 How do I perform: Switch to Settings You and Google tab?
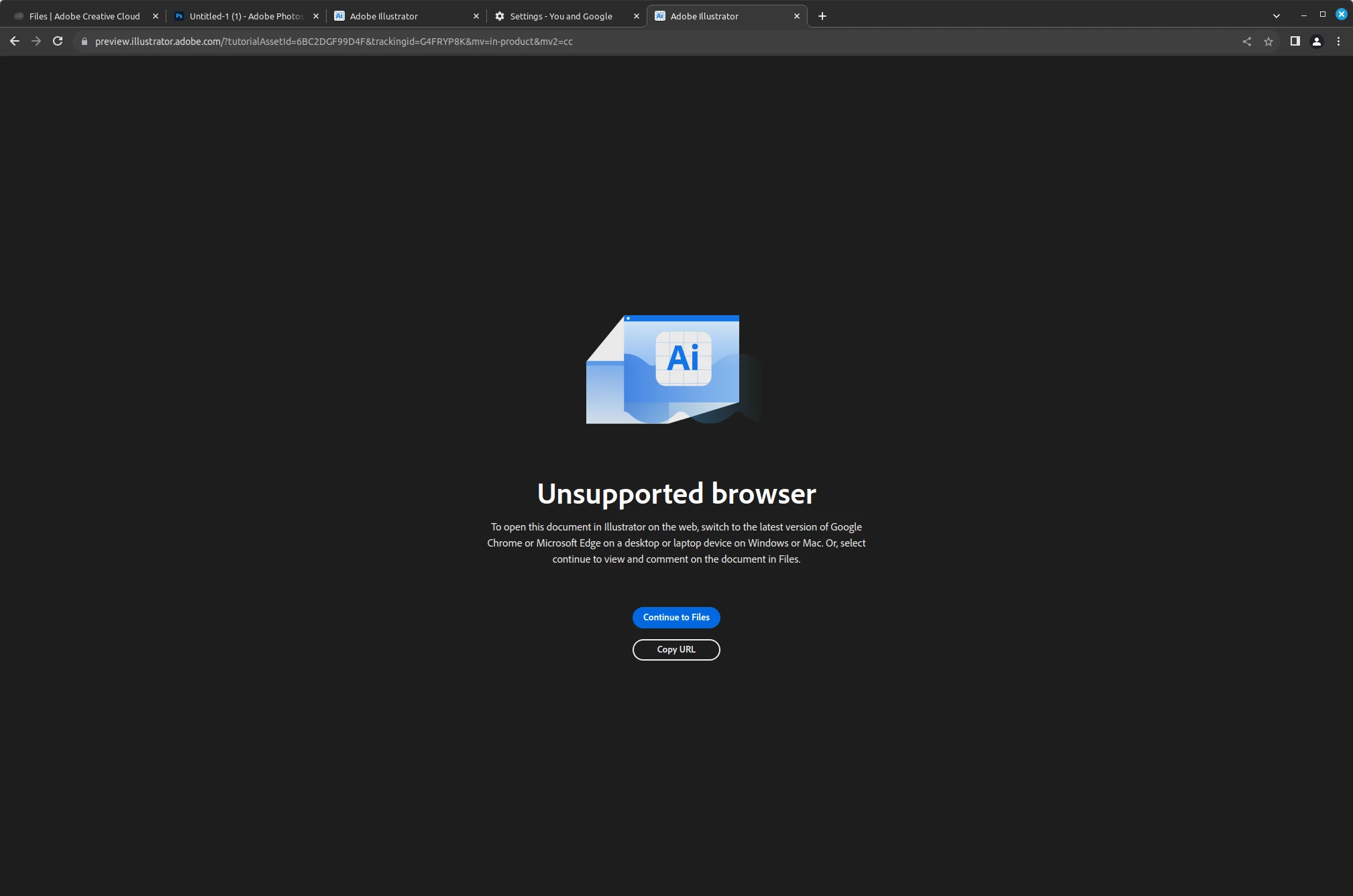pyautogui.click(x=561, y=16)
